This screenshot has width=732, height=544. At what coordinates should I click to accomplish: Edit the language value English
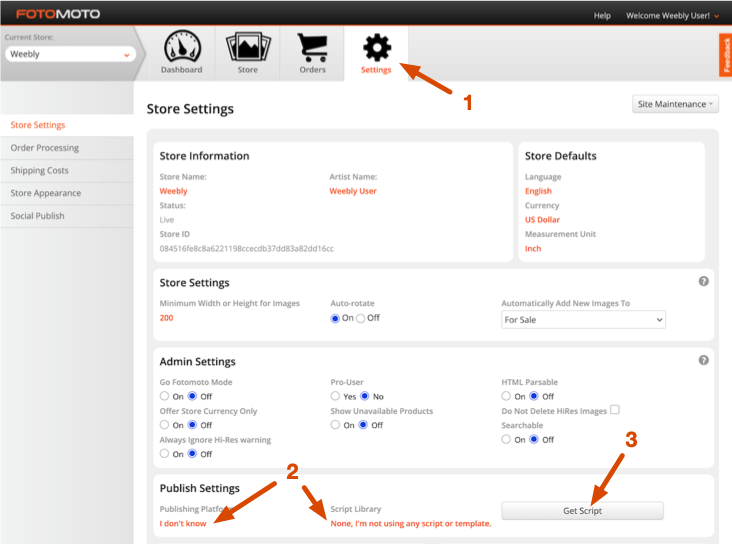(x=538, y=191)
